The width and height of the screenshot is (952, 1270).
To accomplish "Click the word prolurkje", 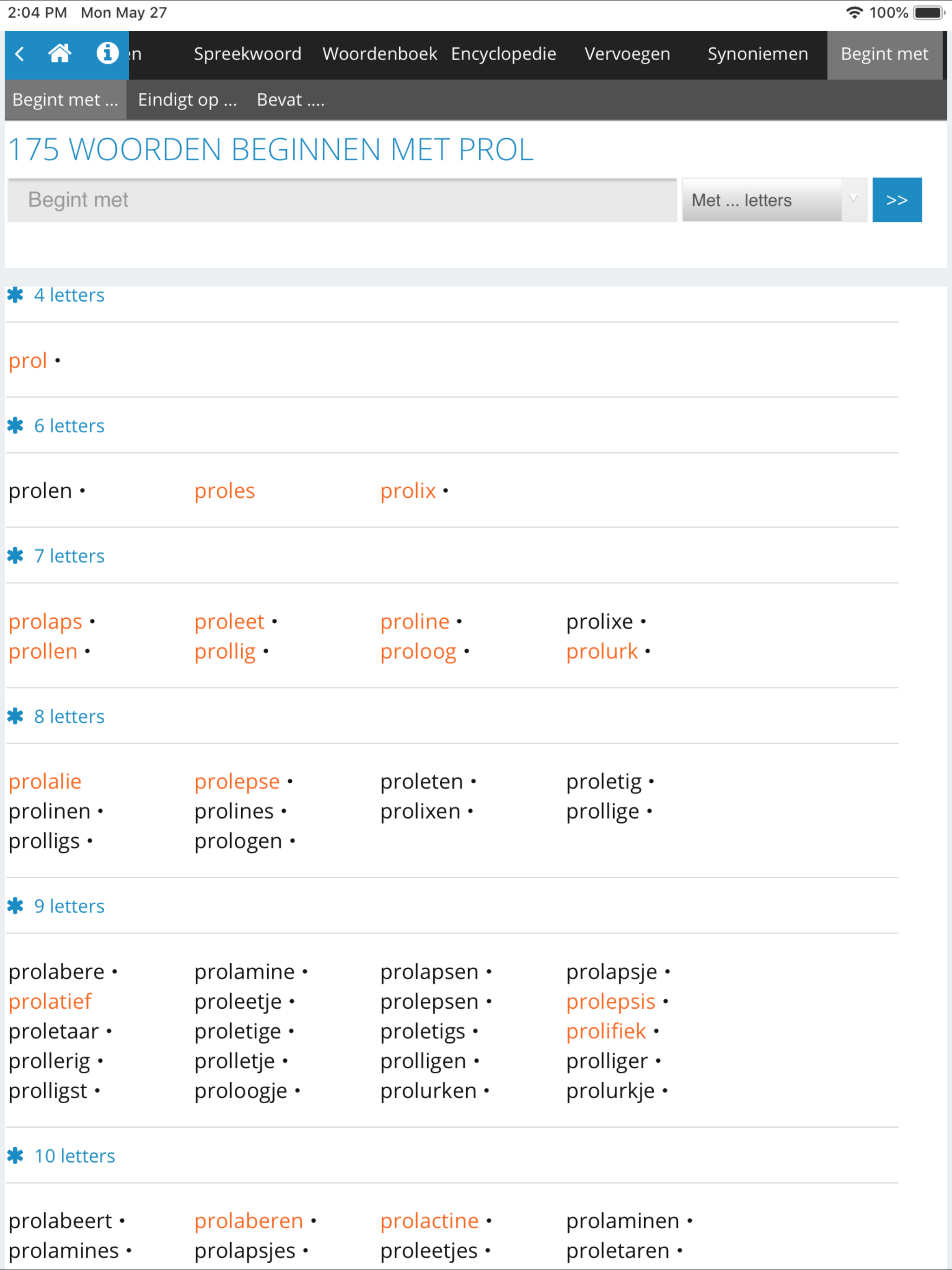I will pos(610,1091).
